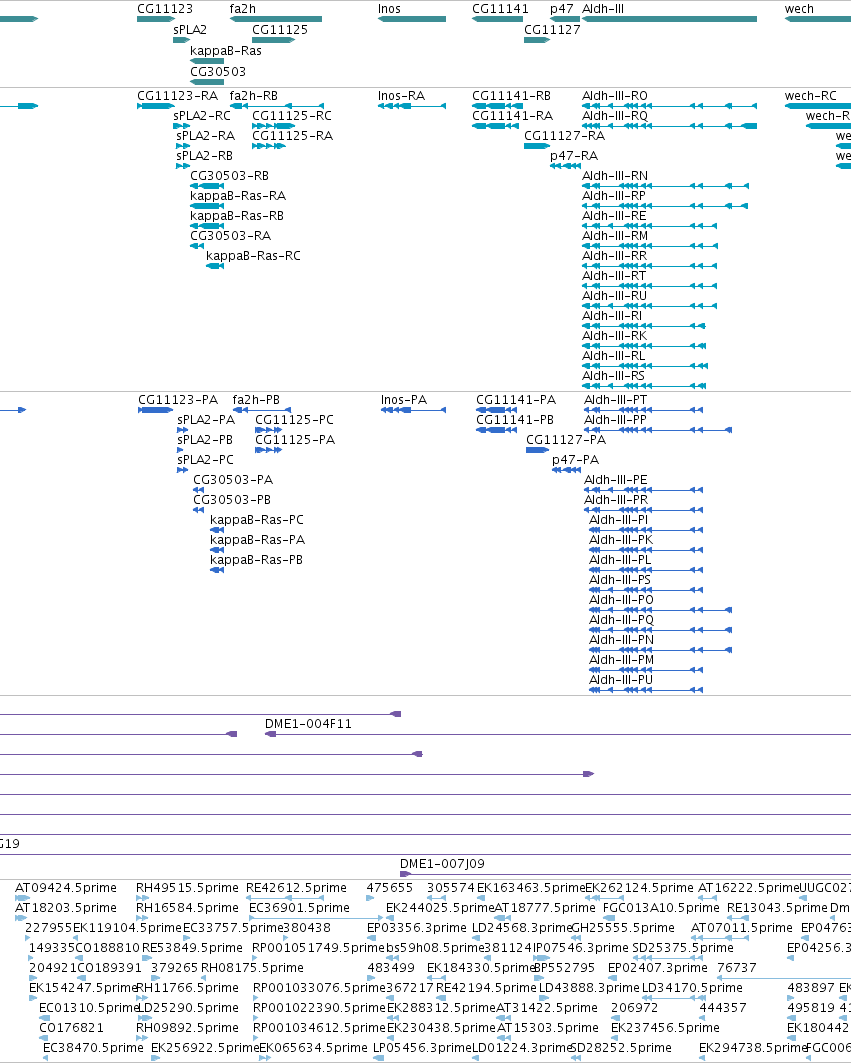Select the EC38470.5prime EST label
The height and width of the screenshot is (1063, 851).
click(93, 1048)
